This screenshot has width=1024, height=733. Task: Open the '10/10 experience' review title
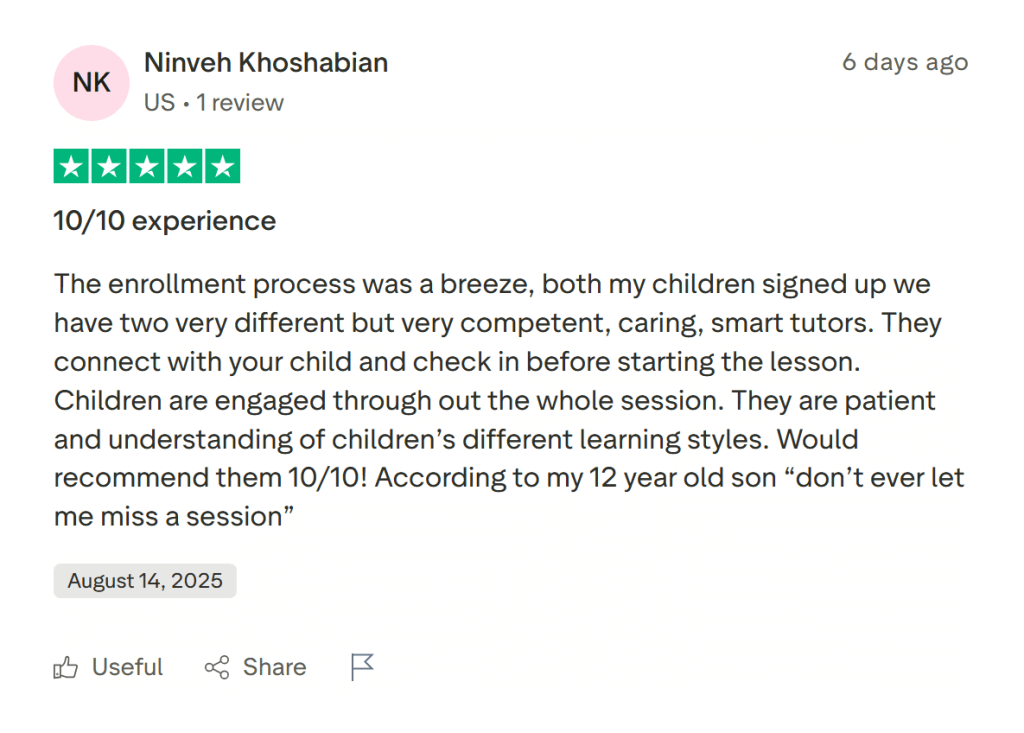(165, 220)
